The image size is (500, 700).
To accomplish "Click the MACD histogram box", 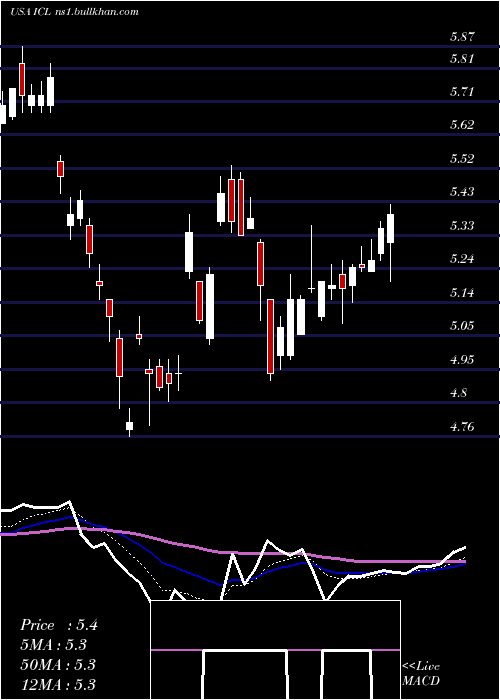I will pyautogui.click(x=275, y=650).
